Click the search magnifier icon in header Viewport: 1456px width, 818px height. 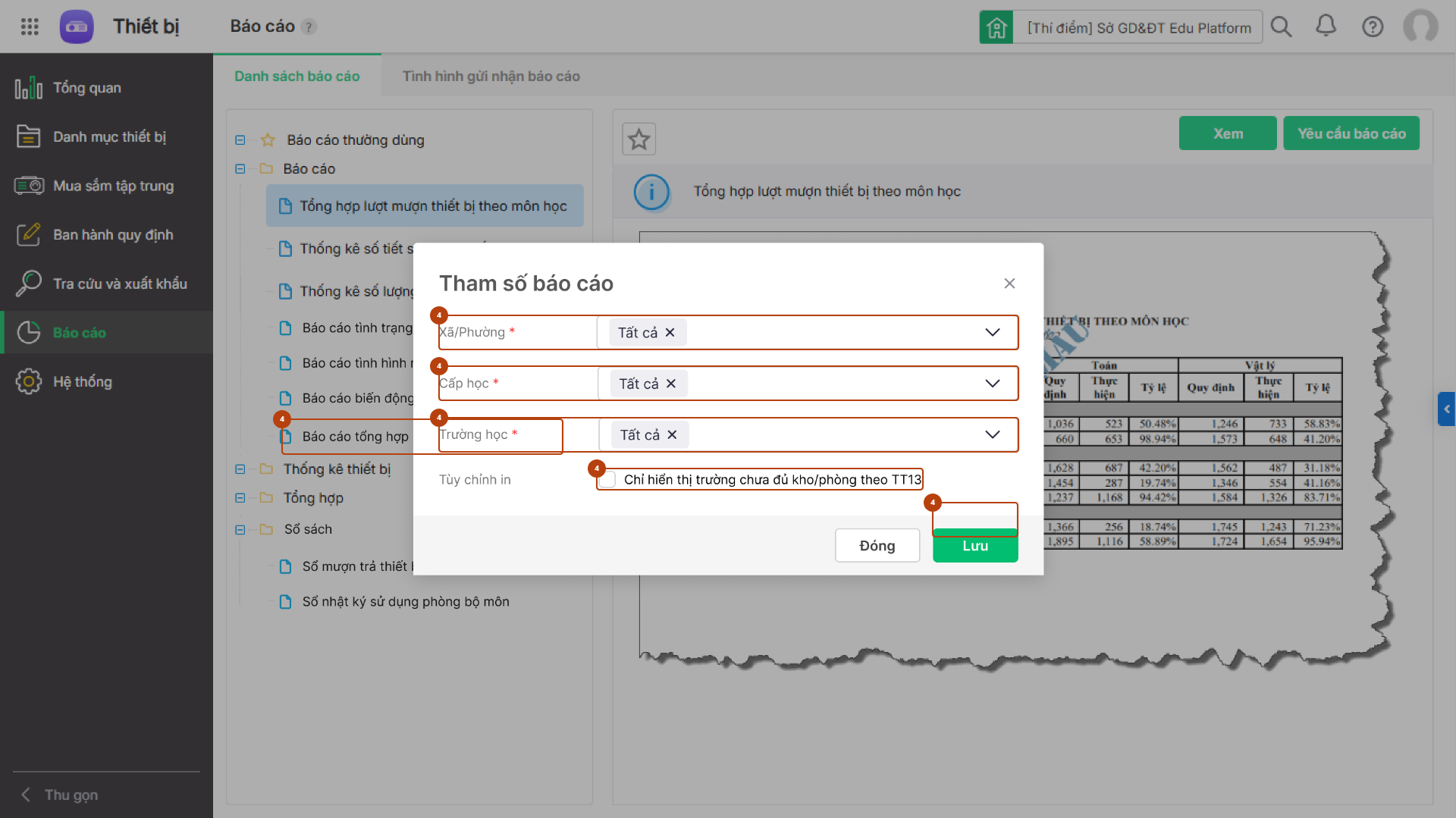tap(1281, 27)
